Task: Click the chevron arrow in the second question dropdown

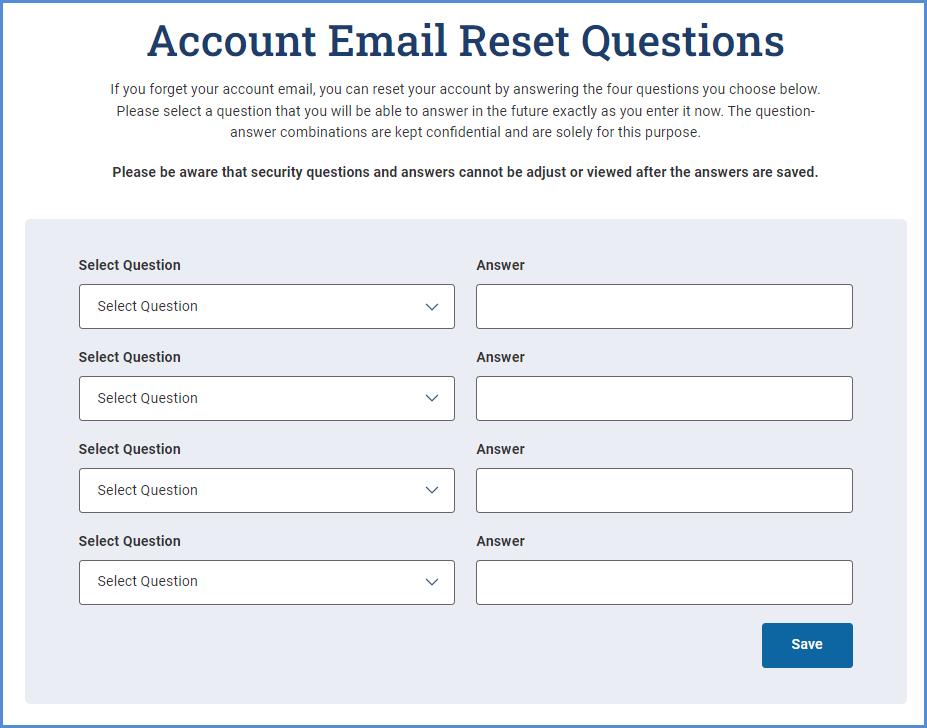Action: 432,398
